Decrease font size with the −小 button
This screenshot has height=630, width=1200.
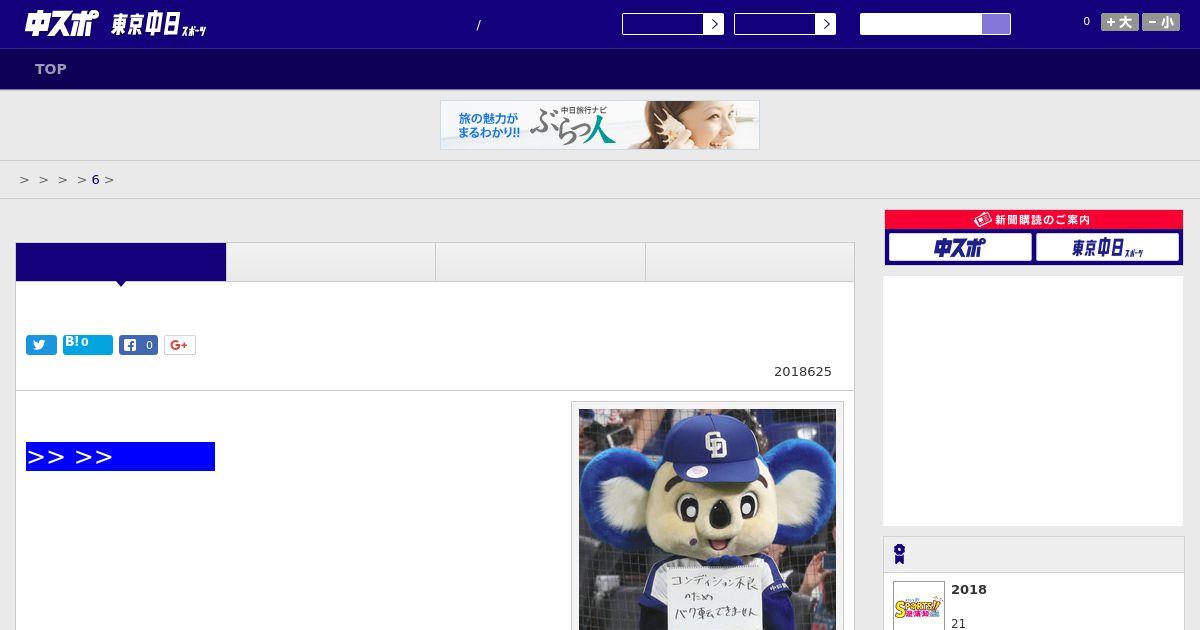pyautogui.click(x=1161, y=22)
